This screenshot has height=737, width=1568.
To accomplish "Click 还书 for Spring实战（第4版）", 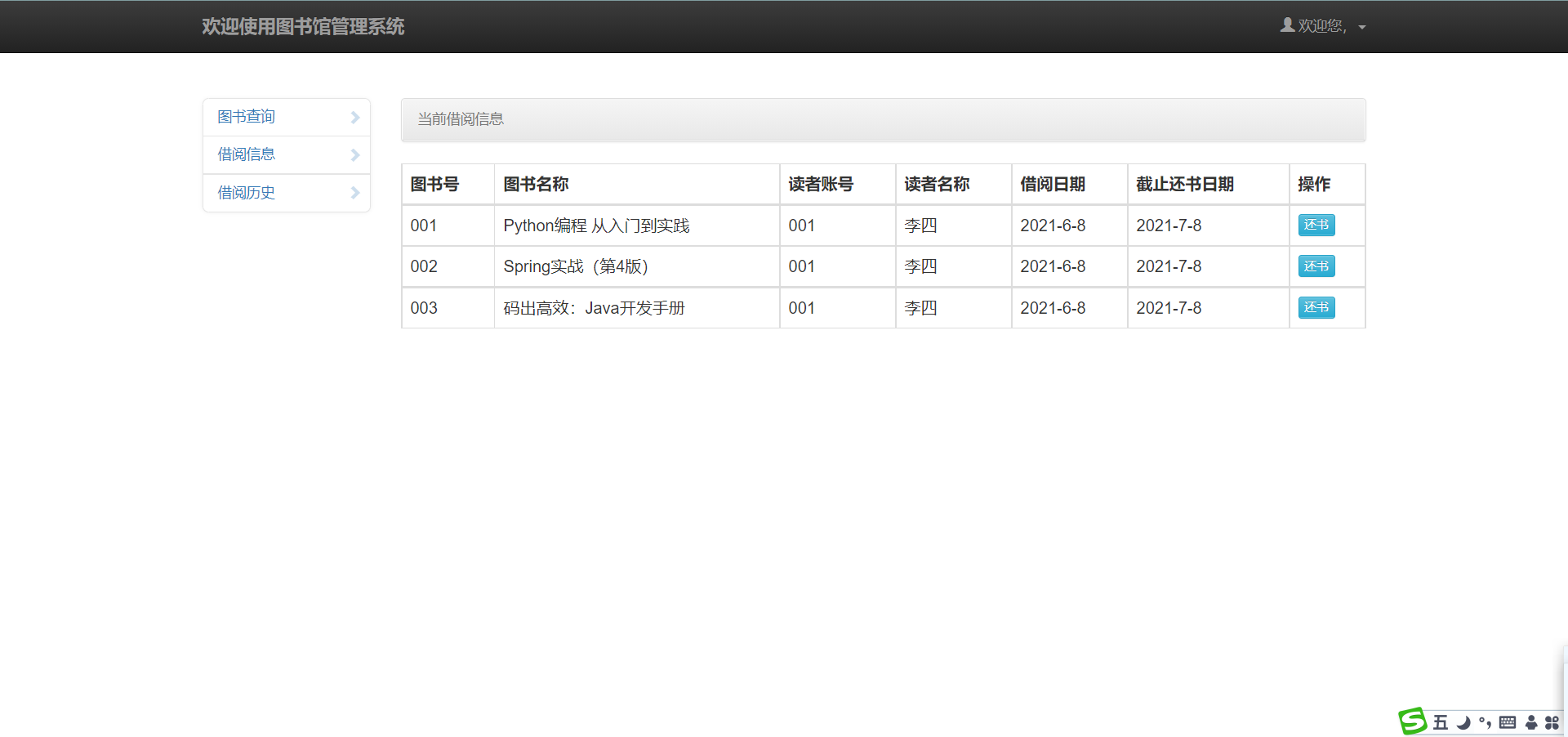I will (1316, 266).
